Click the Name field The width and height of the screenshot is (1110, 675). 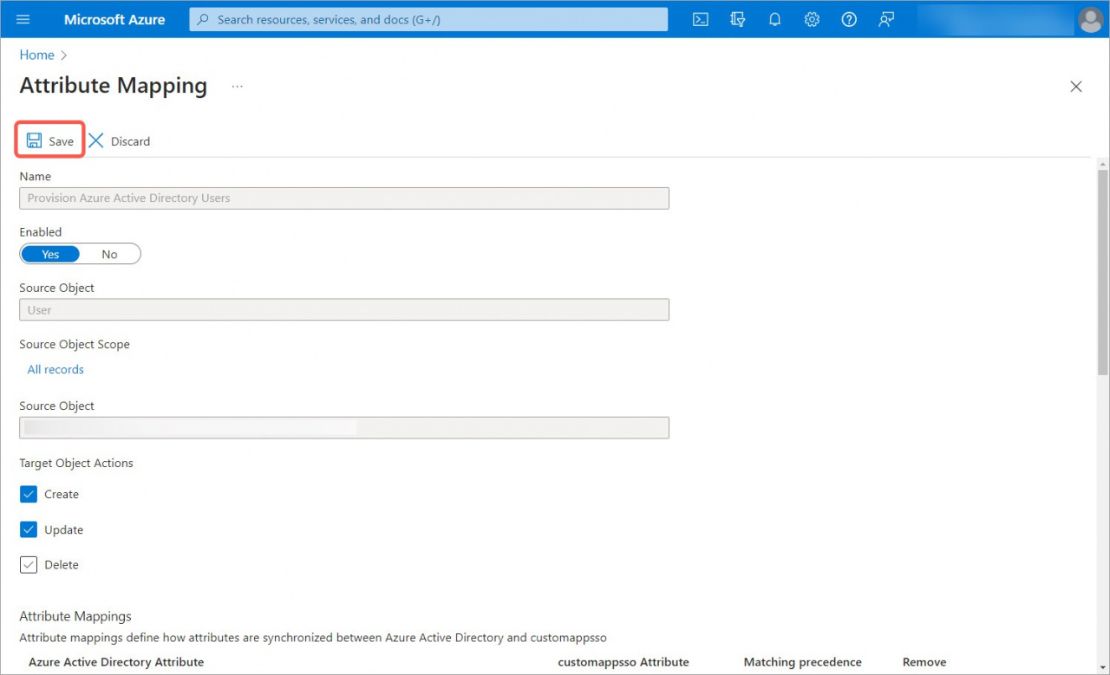click(x=344, y=198)
